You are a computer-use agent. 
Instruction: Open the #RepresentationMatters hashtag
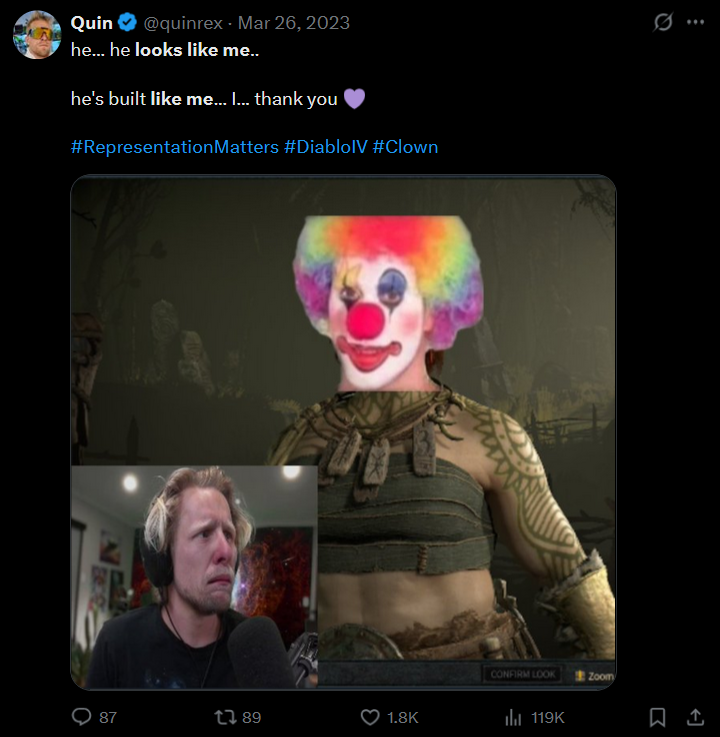(x=175, y=147)
